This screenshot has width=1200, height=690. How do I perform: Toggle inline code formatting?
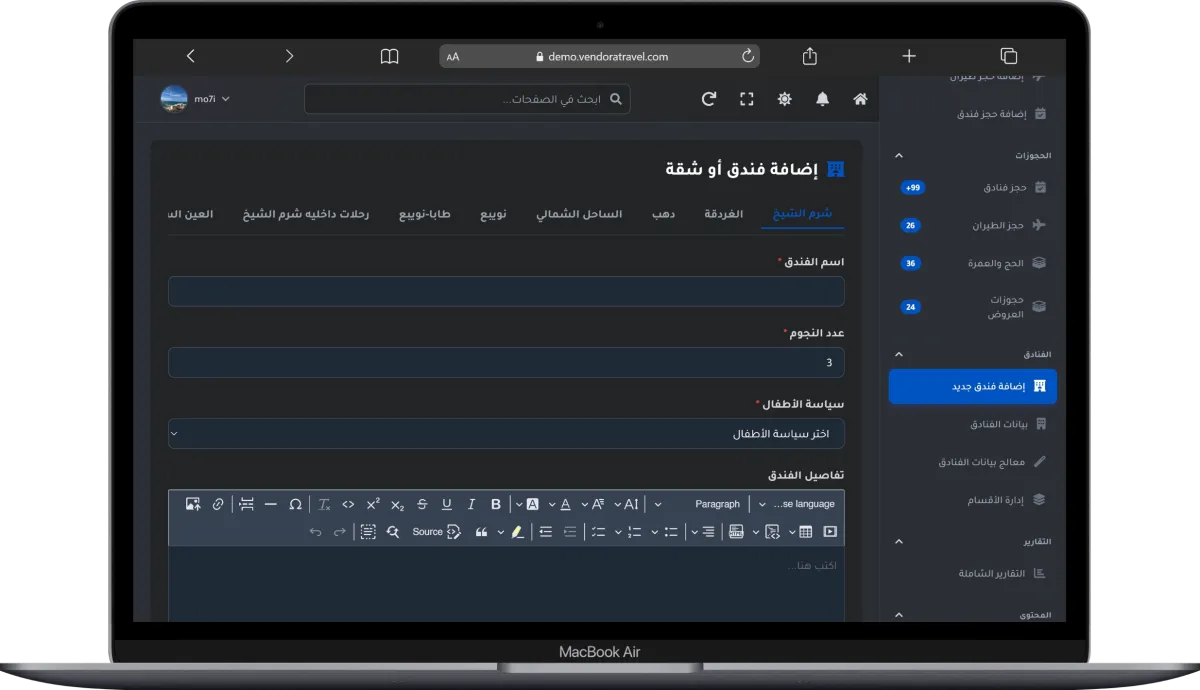(348, 504)
